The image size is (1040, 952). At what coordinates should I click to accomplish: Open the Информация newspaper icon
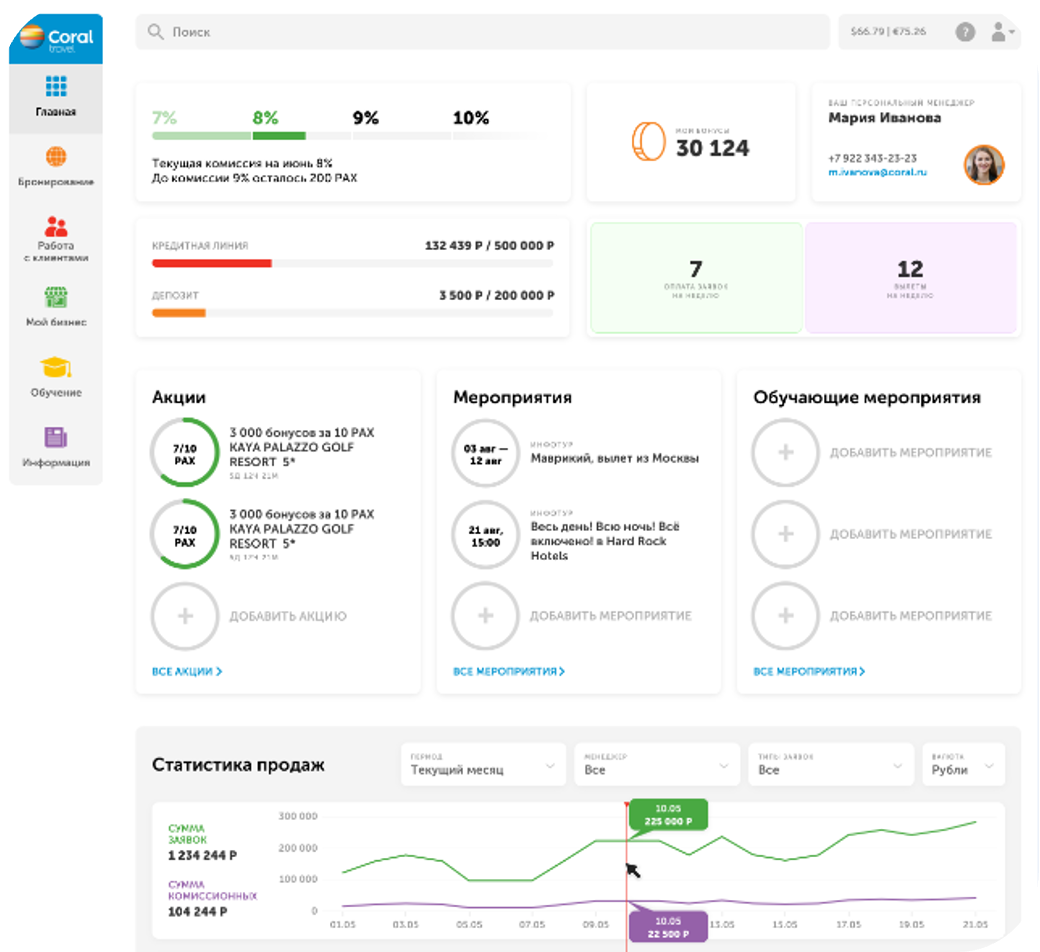56,438
